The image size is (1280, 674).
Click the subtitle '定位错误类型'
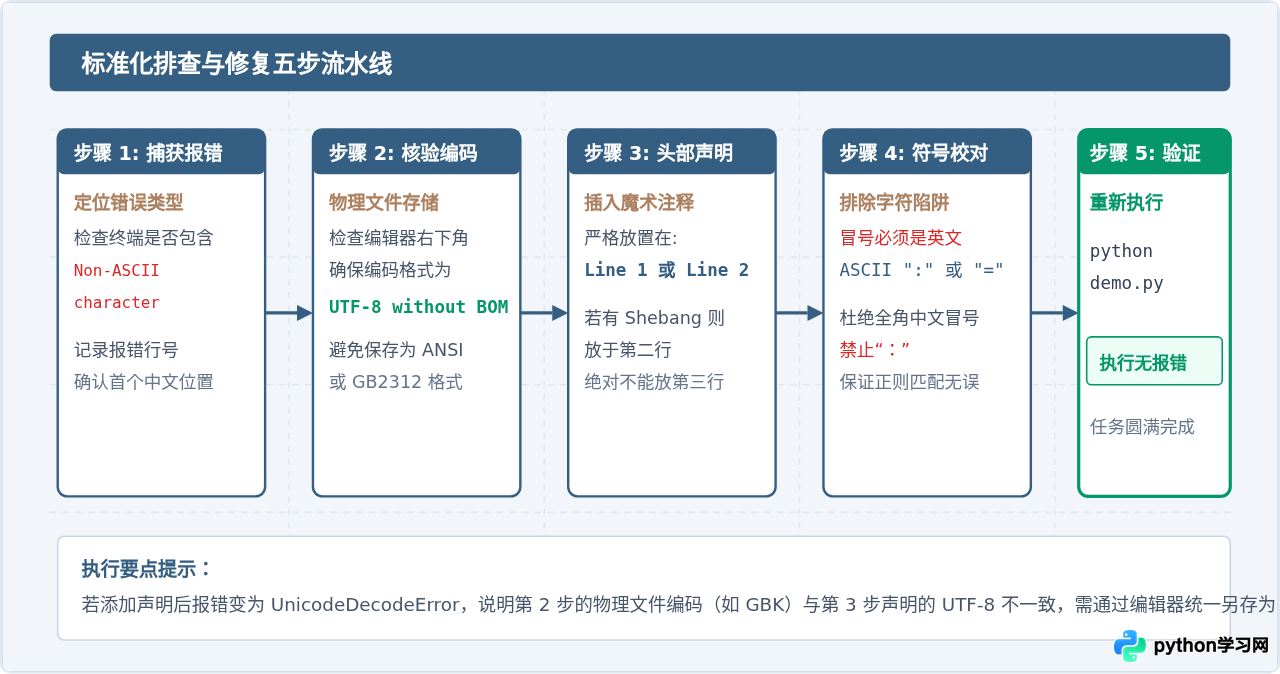[129, 202]
